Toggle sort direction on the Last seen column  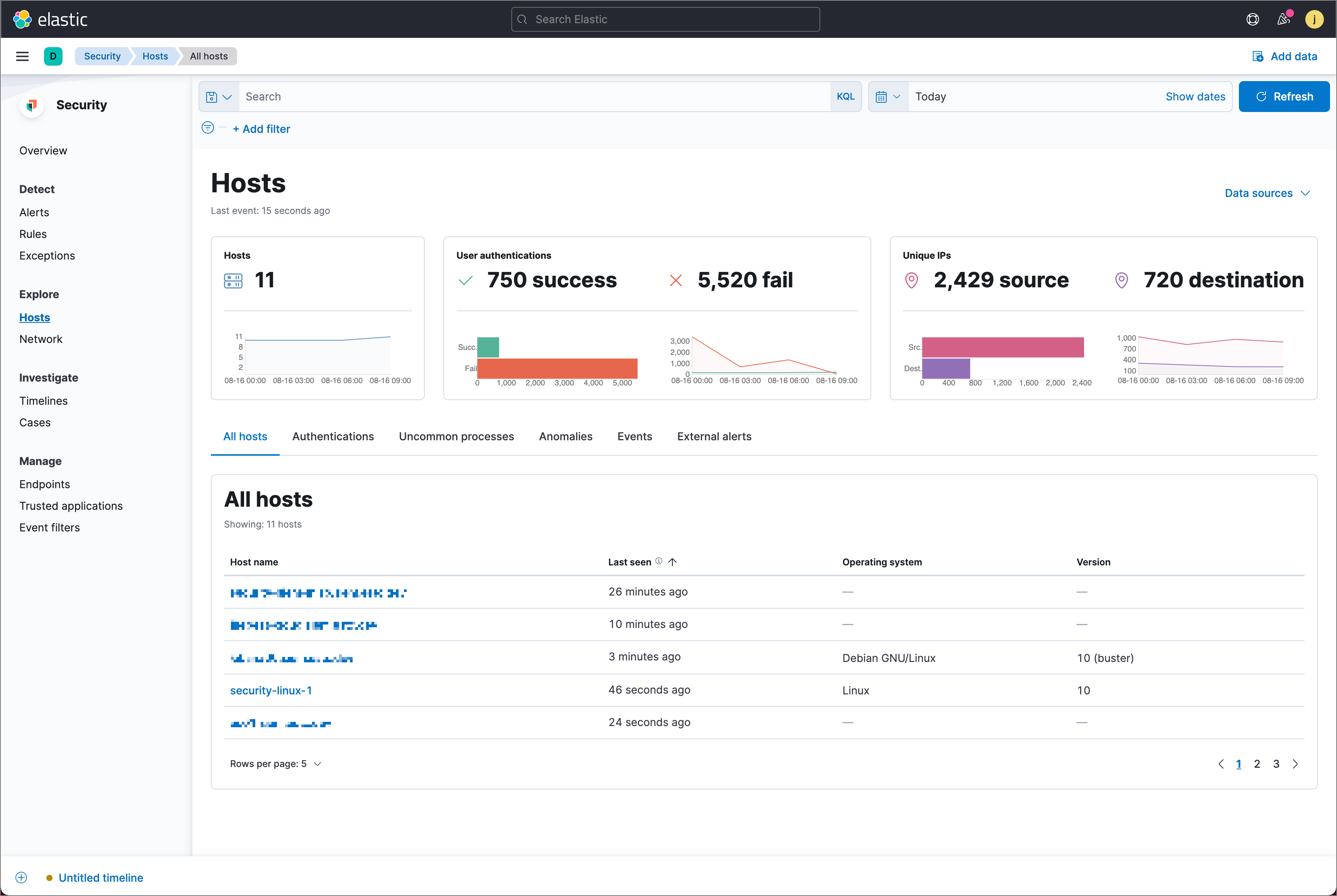673,562
